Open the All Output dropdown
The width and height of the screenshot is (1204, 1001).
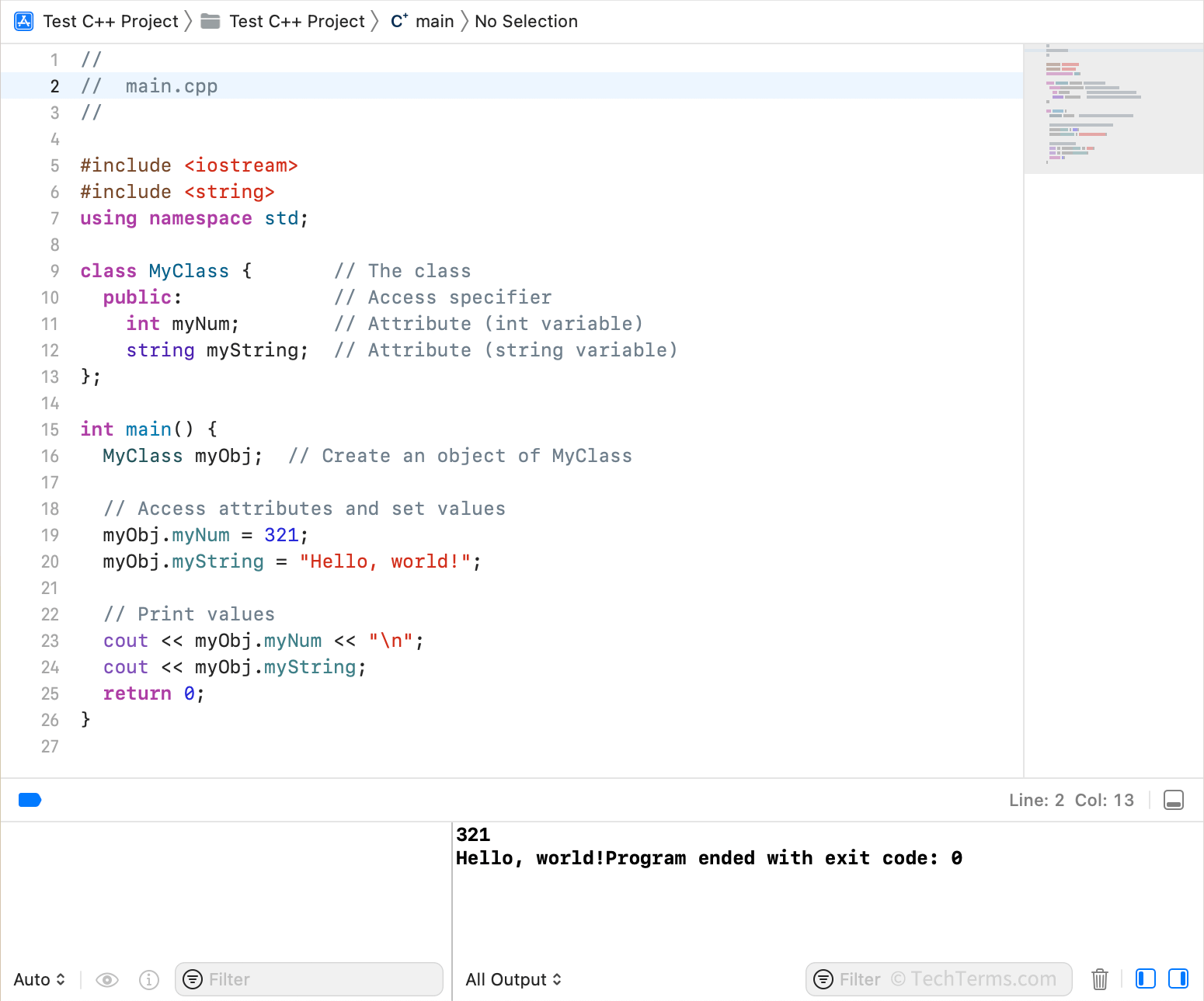click(513, 979)
